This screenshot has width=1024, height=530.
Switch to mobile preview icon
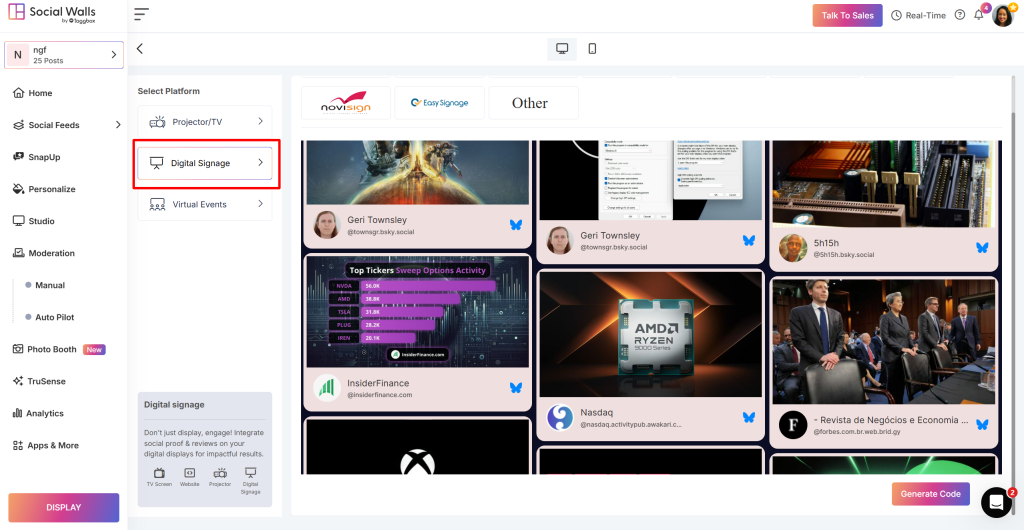click(x=592, y=49)
